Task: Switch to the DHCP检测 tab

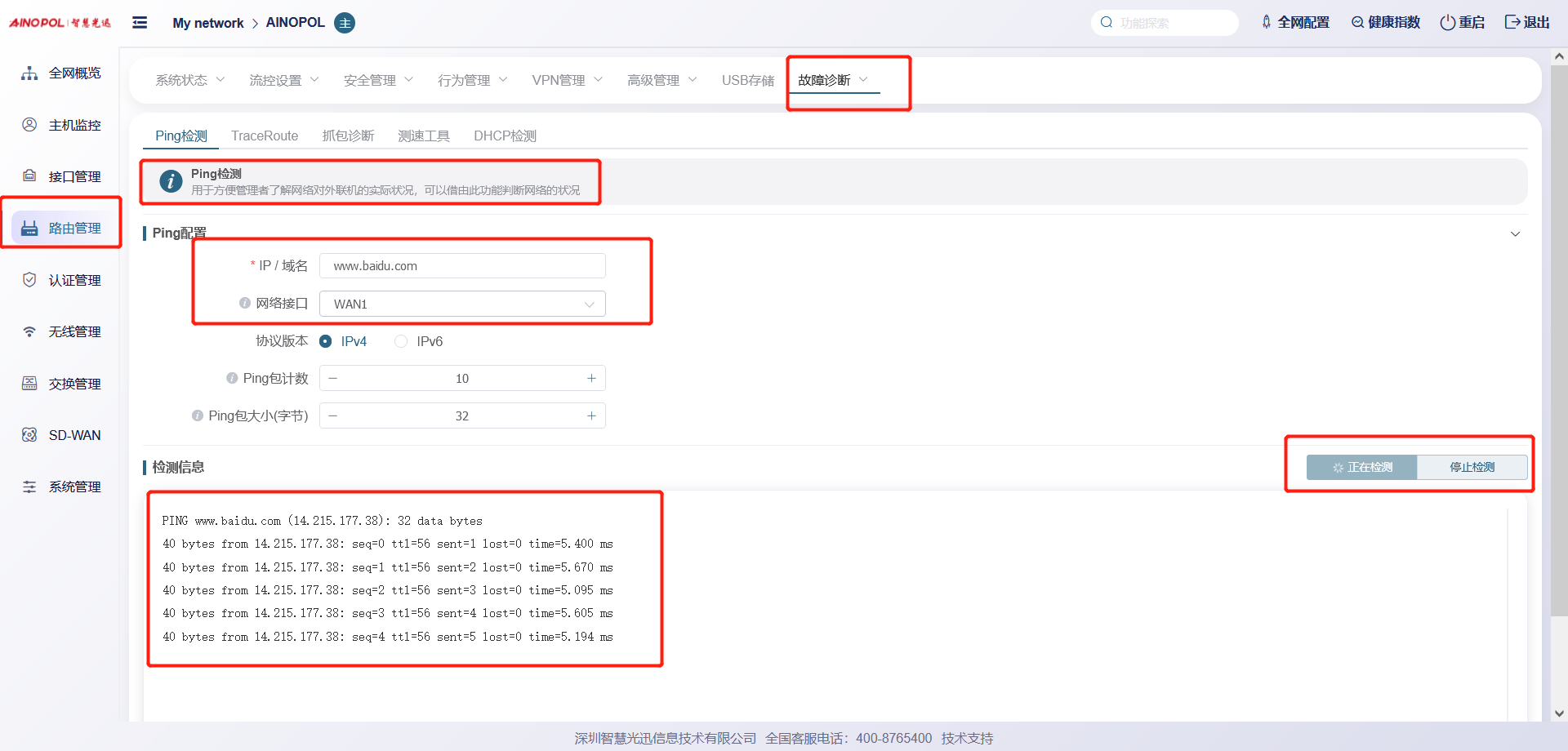Action: tap(505, 136)
